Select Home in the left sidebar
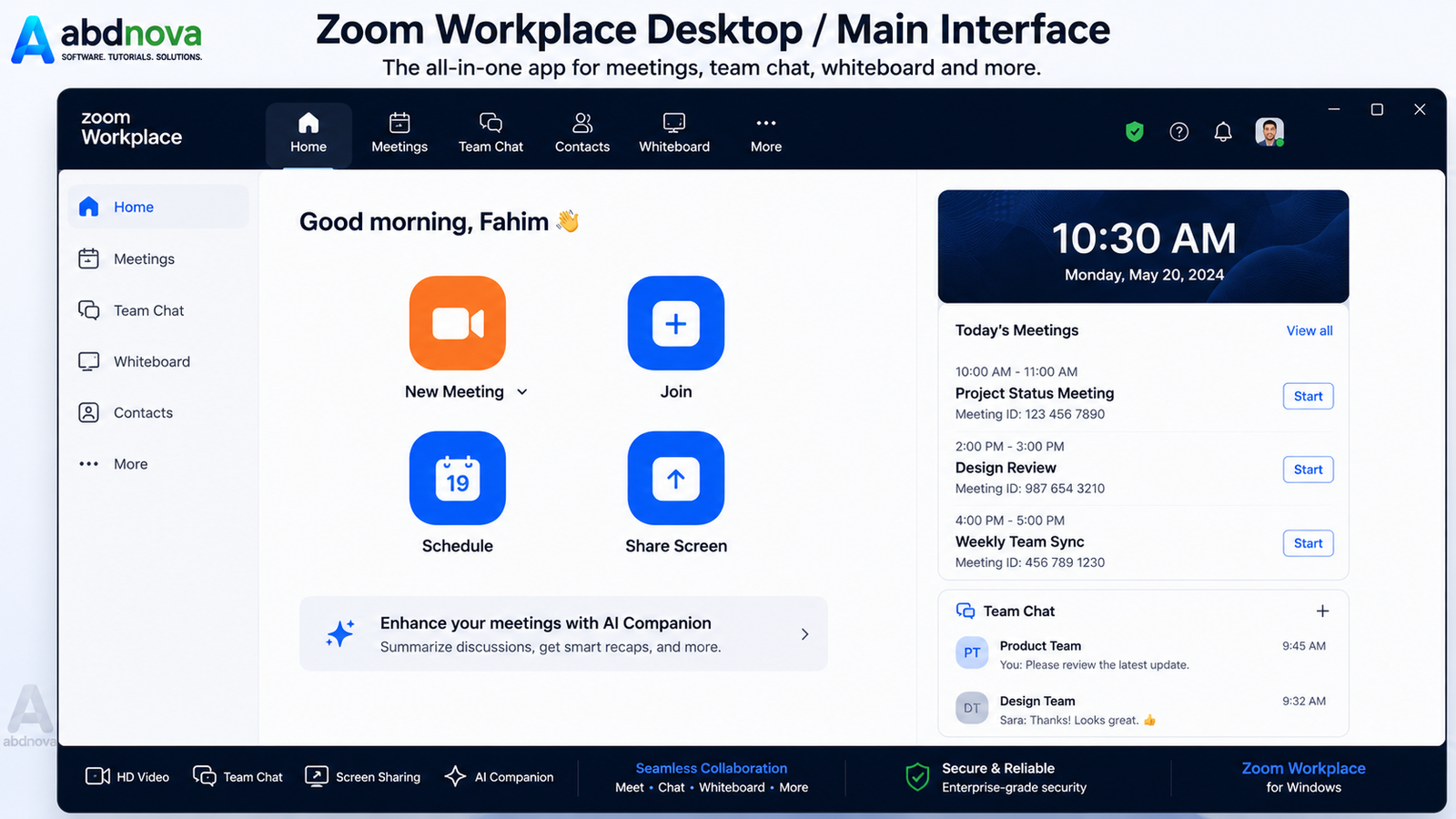This screenshot has width=1456, height=819. pos(158,207)
